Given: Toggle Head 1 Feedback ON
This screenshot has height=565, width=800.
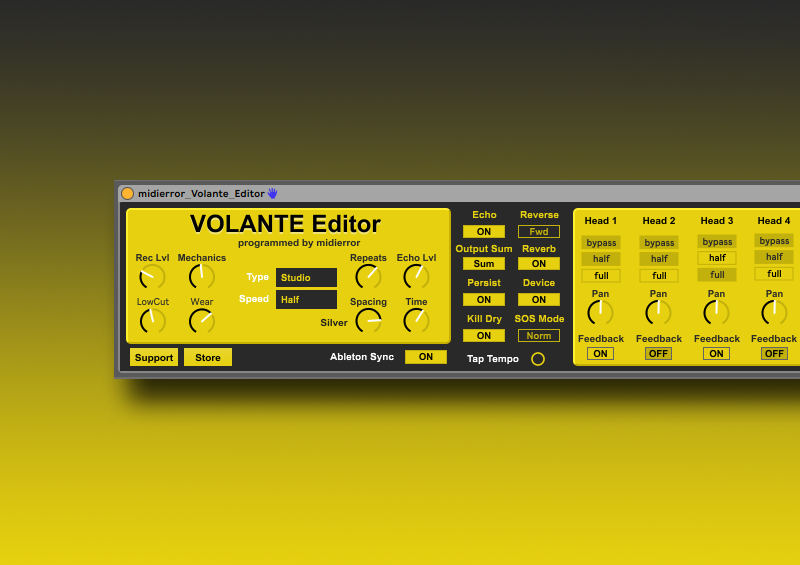Looking at the screenshot, I should [600, 353].
